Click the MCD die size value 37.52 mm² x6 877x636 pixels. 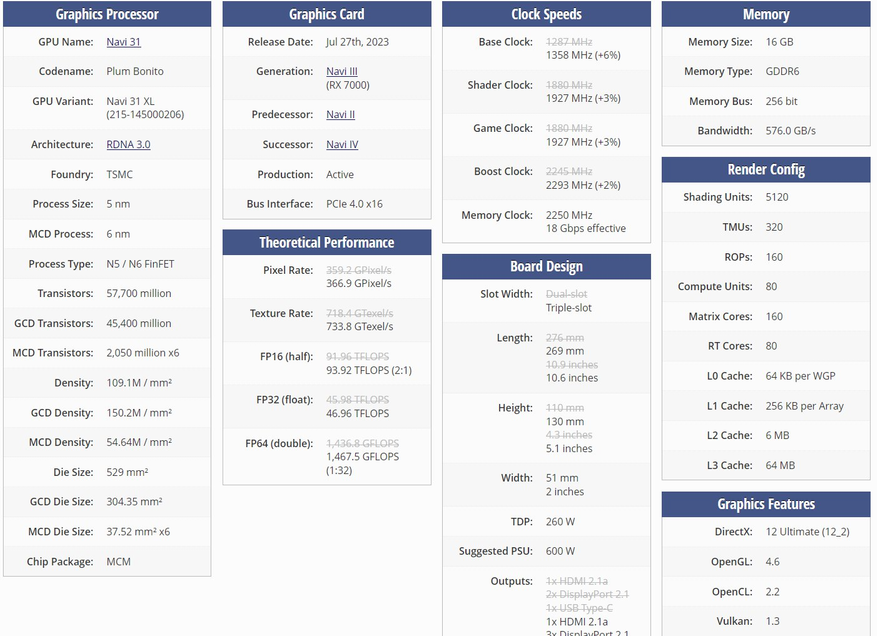(138, 532)
